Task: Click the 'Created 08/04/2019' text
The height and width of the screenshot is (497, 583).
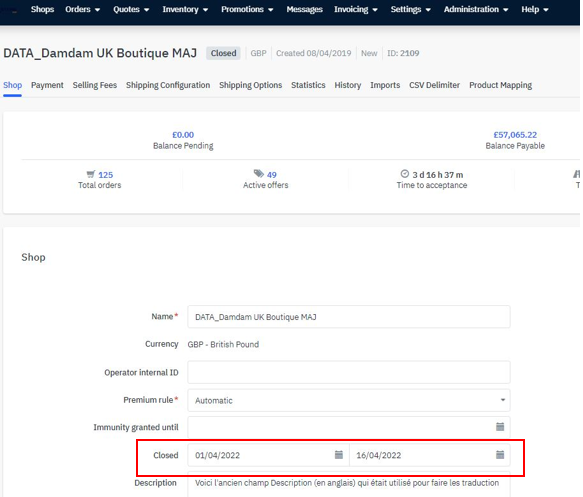Action: tap(313, 53)
